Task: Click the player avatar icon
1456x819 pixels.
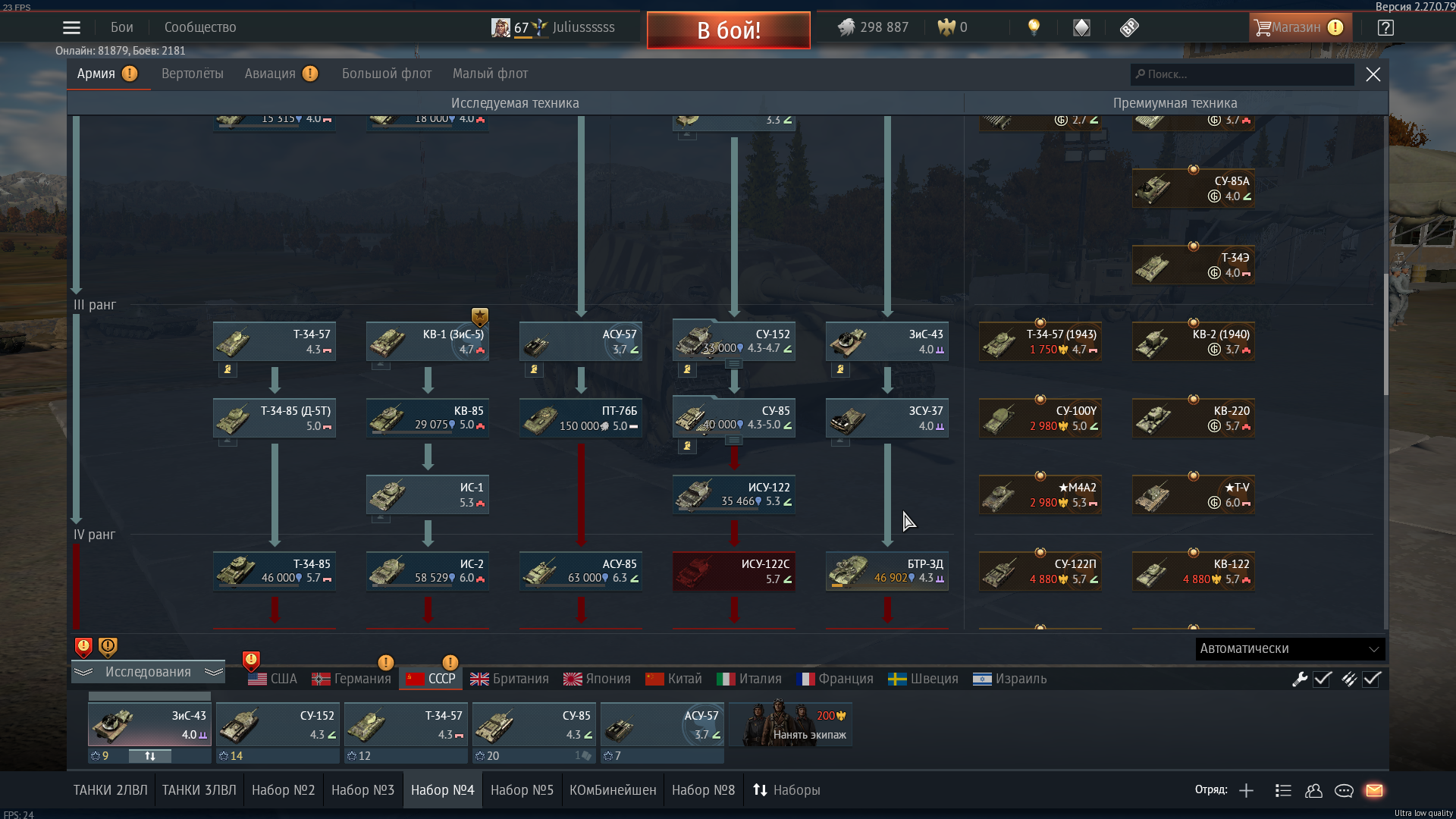Action: (500, 27)
